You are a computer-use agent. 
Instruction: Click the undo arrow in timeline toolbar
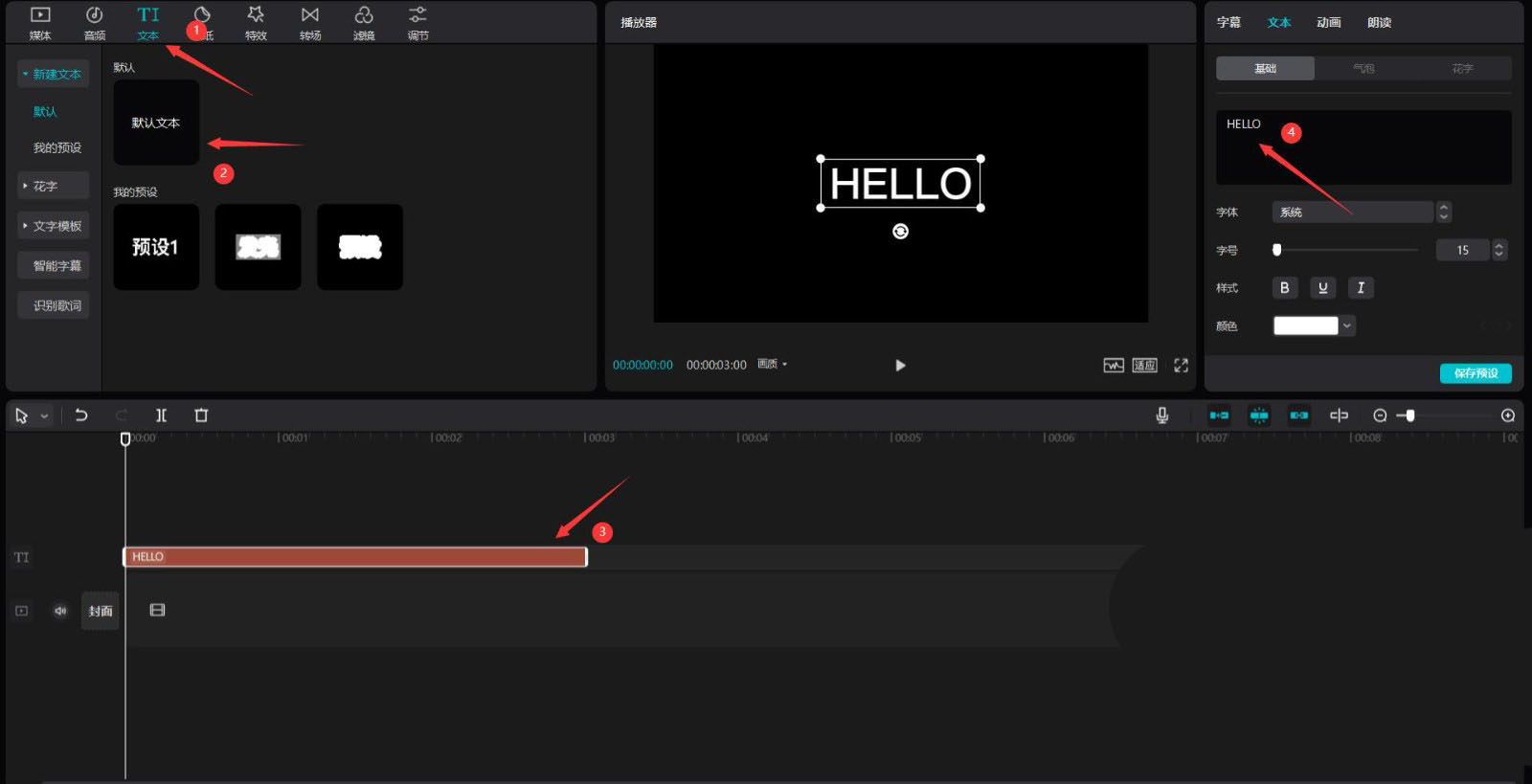(x=81, y=415)
